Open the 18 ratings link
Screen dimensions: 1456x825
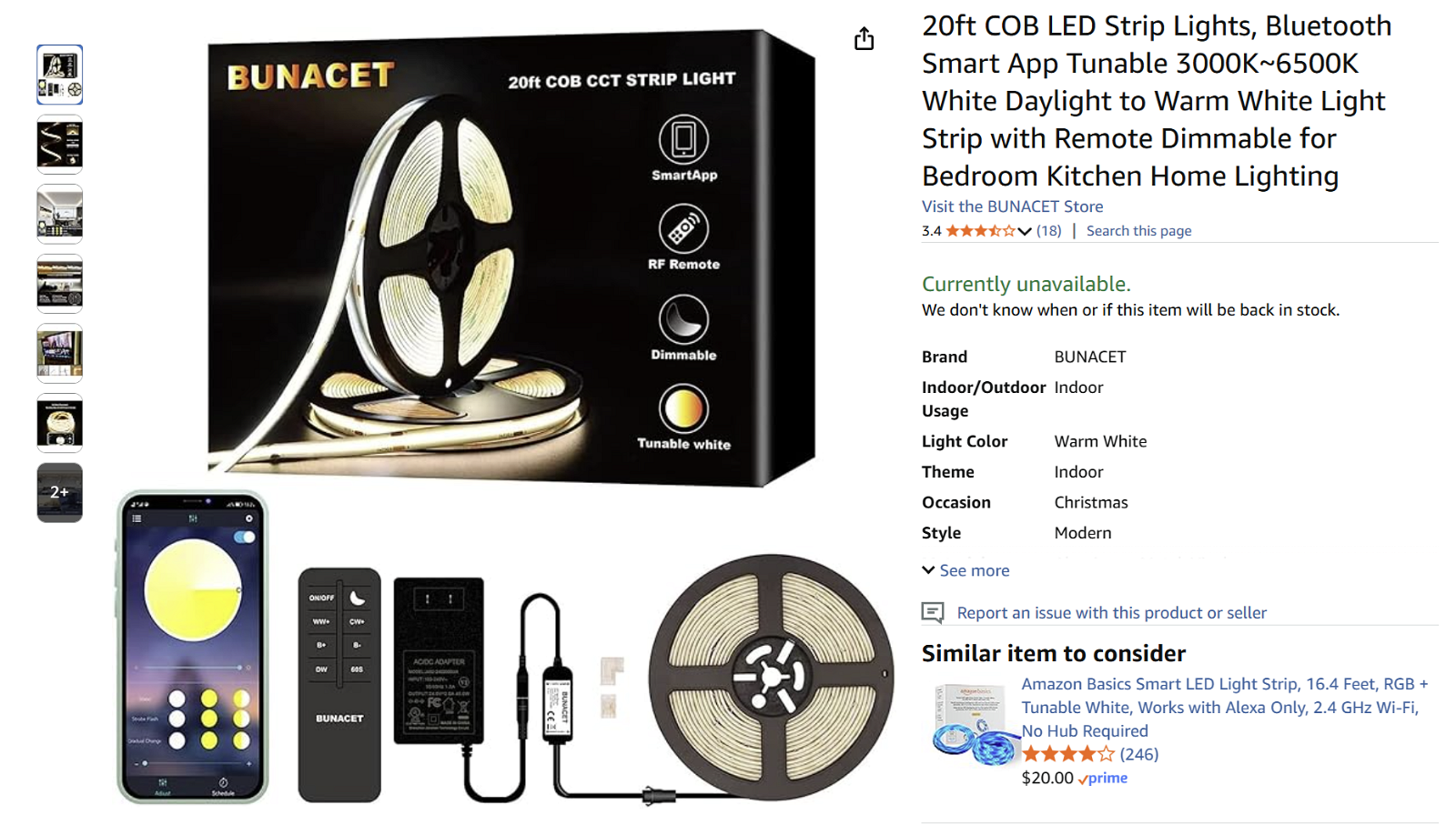1048,231
